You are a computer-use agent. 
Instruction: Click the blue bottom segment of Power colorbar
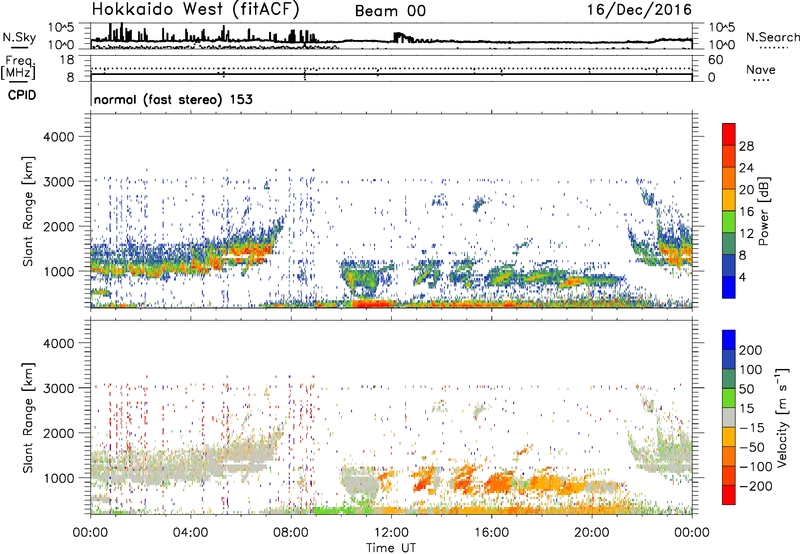click(x=729, y=287)
